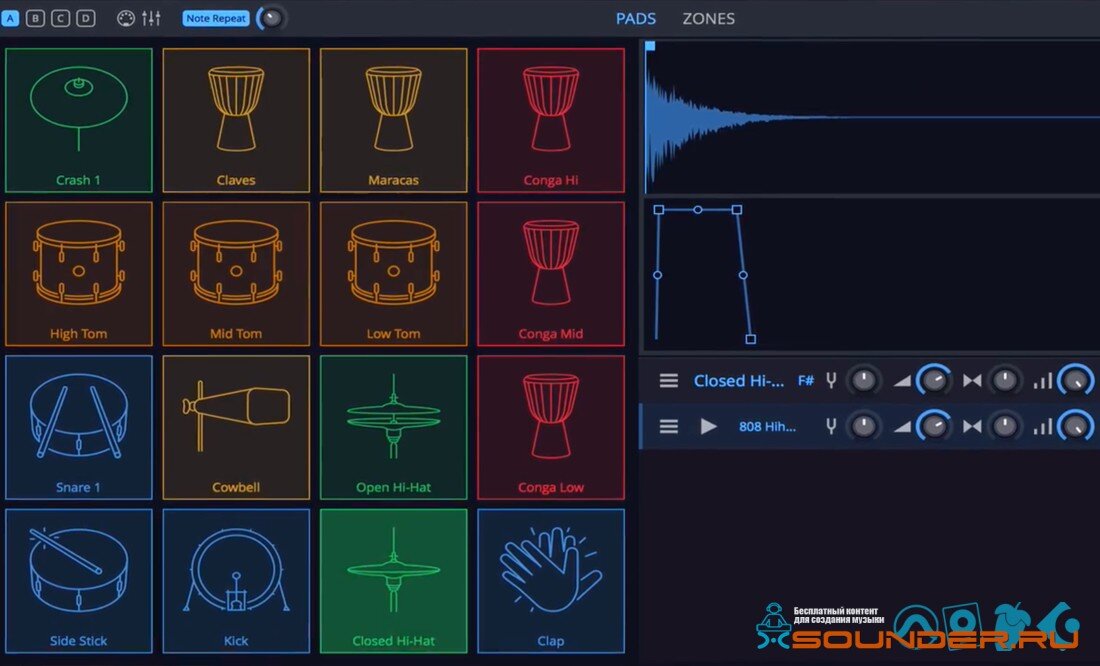The height and width of the screenshot is (666, 1100).
Task: Click tune knob in Closed Hi-Hat row
Action: [x=864, y=380]
